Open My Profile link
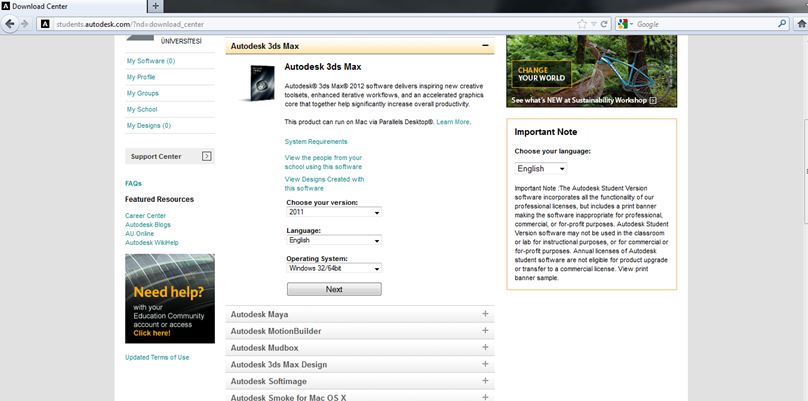Image resolution: width=808 pixels, height=401 pixels. point(141,77)
